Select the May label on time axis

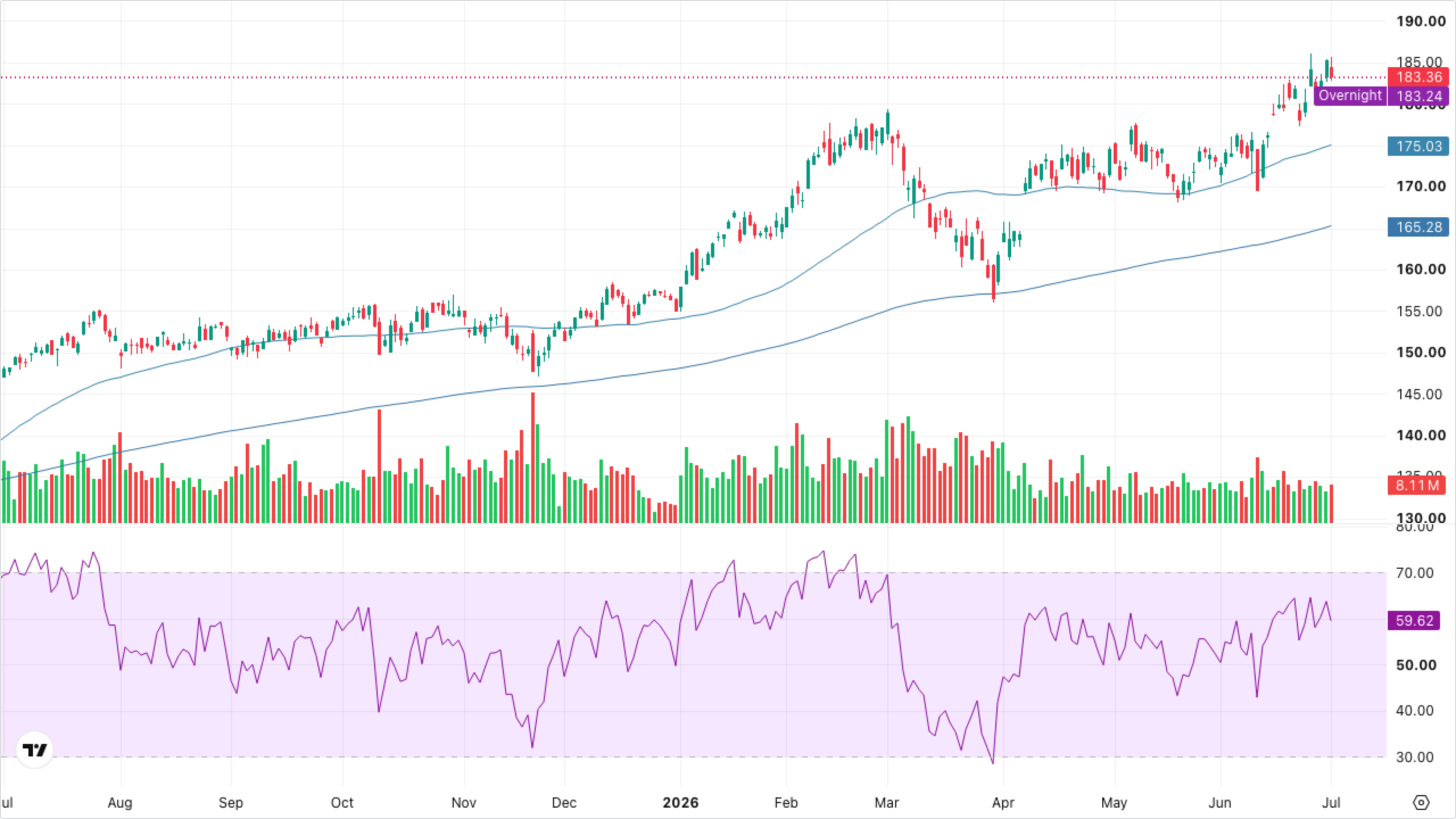tap(1114, 803)
